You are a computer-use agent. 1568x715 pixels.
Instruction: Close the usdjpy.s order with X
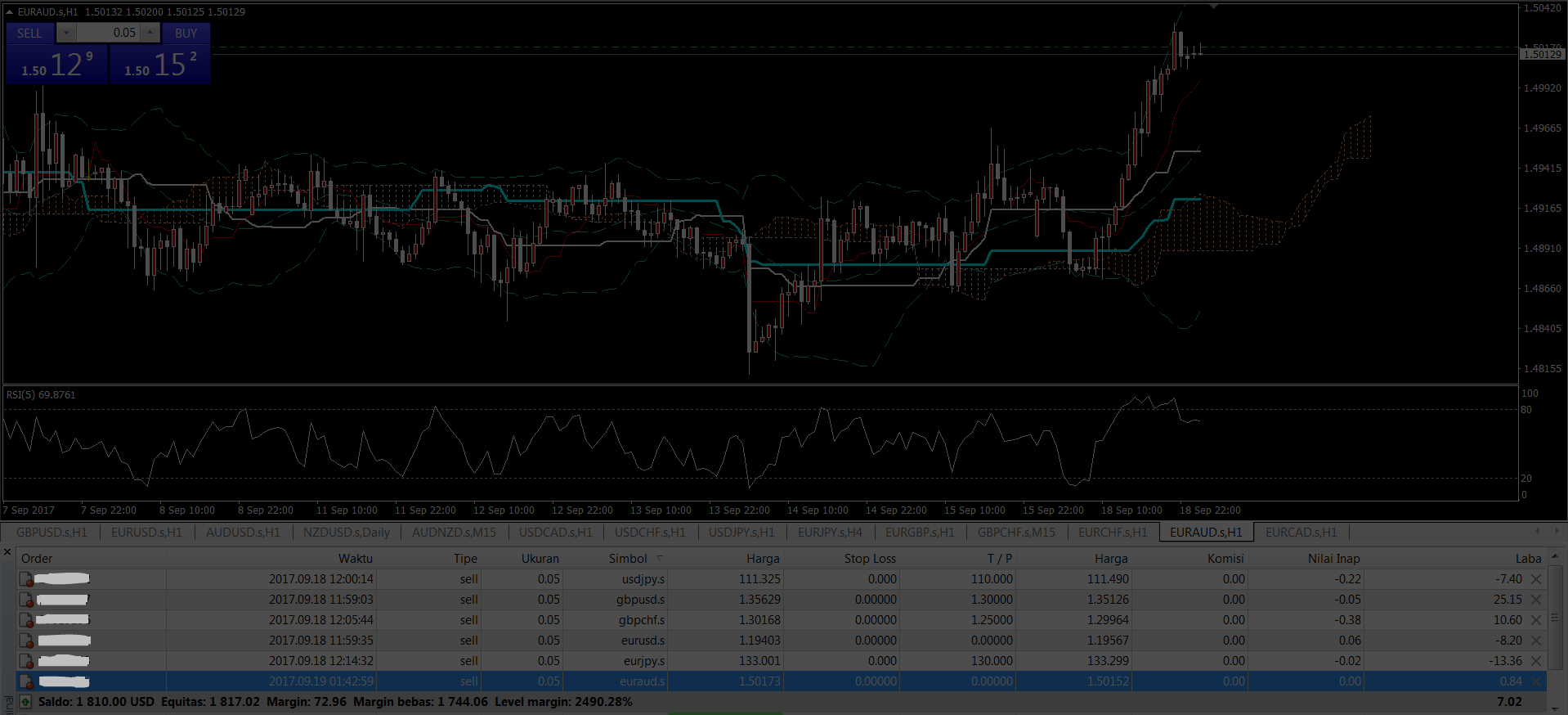(x=1536, y=579)
